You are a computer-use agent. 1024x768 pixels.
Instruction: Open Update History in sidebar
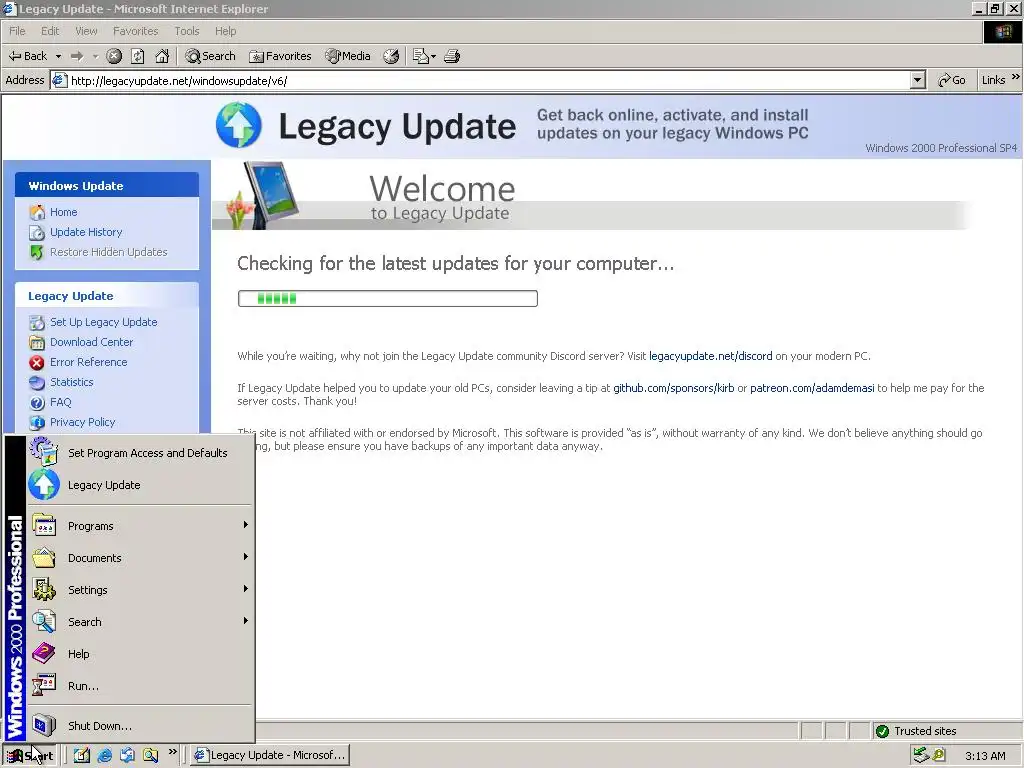coord(86,232)
